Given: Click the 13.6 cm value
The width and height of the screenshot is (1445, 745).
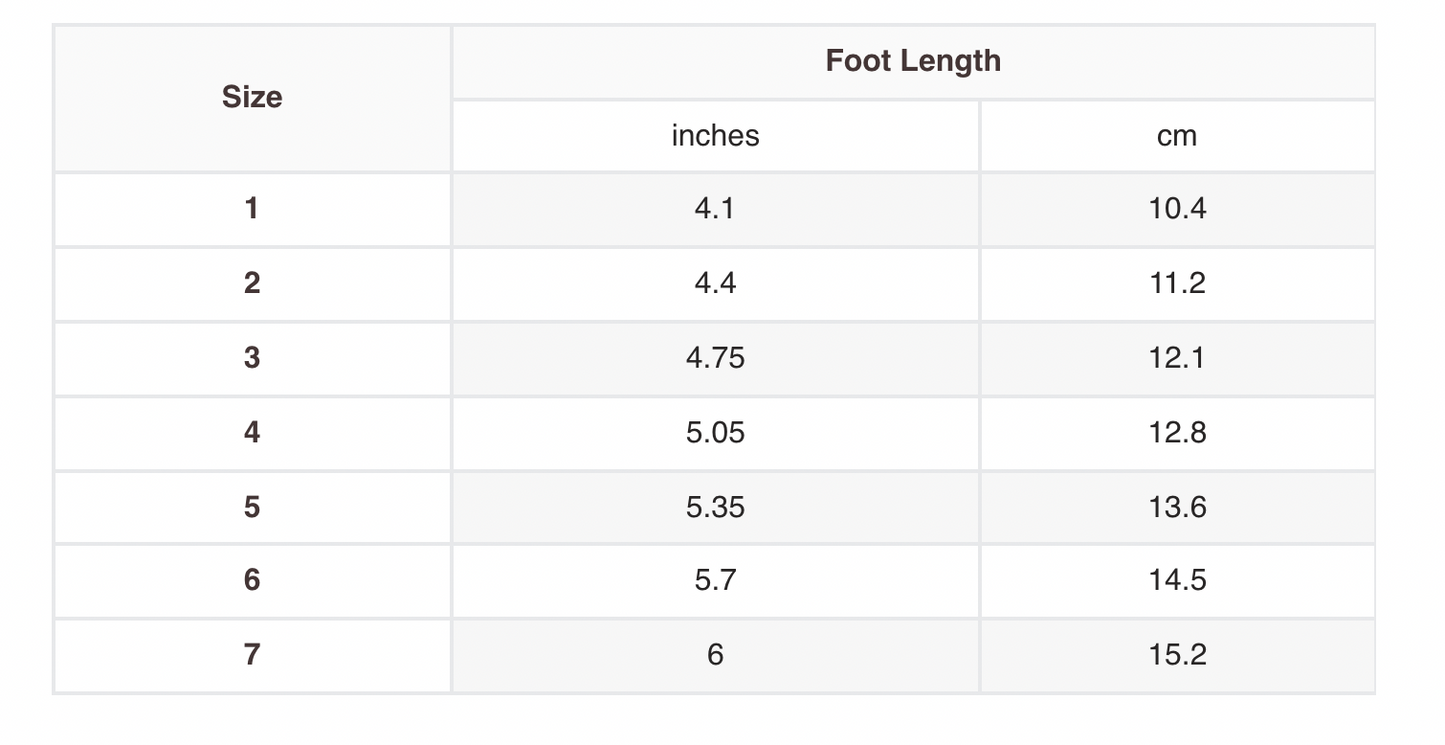Looking at the screenshot, I should click(x=1177, y=507).
